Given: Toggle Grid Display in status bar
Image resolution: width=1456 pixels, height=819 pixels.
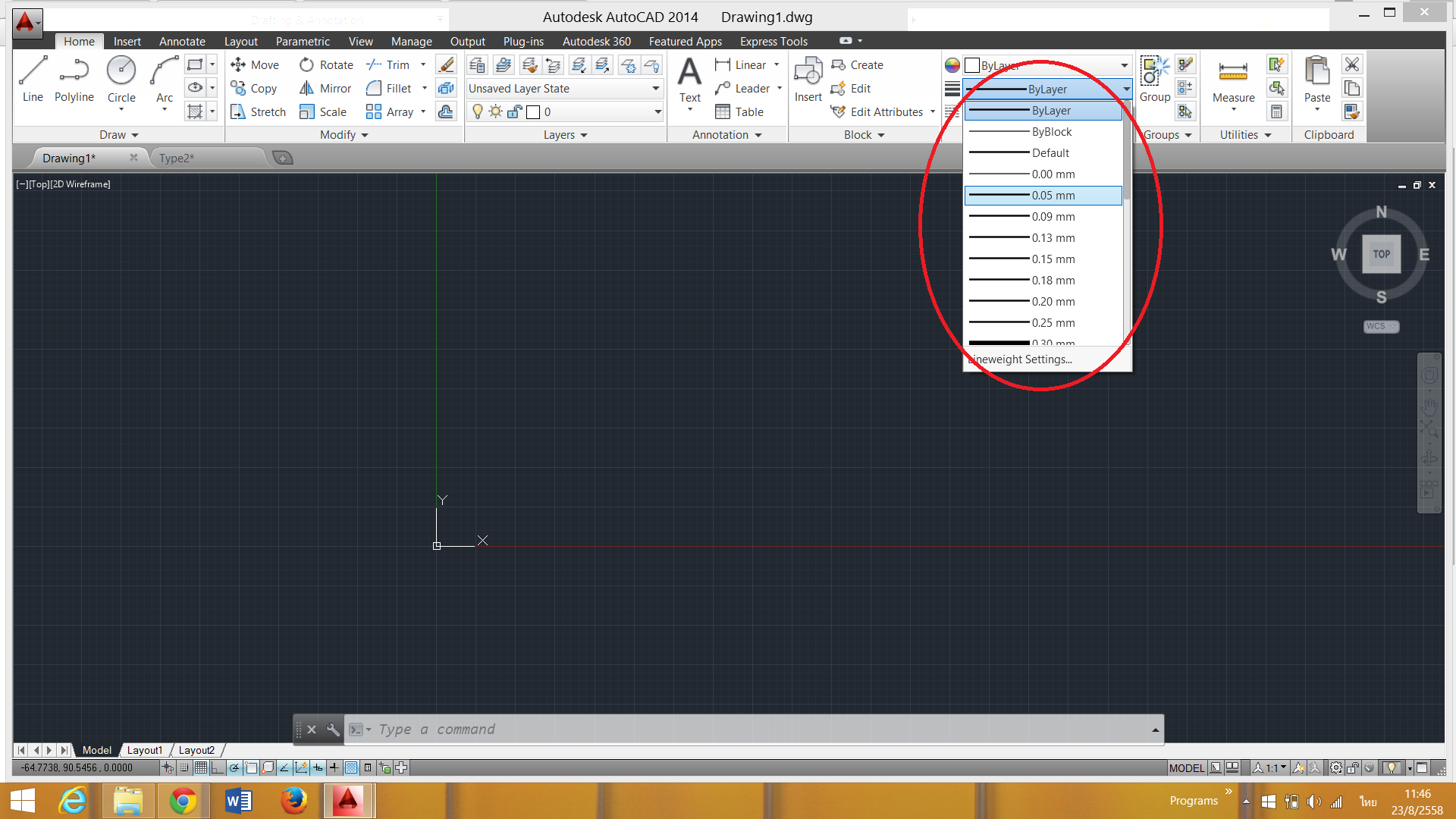Looking at the screenshot, I should pos(200,767).
